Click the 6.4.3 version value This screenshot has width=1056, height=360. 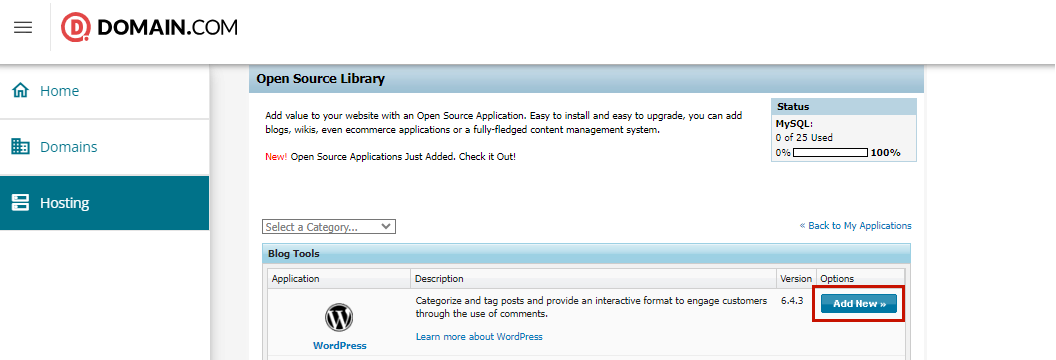(x=792, y=301)
